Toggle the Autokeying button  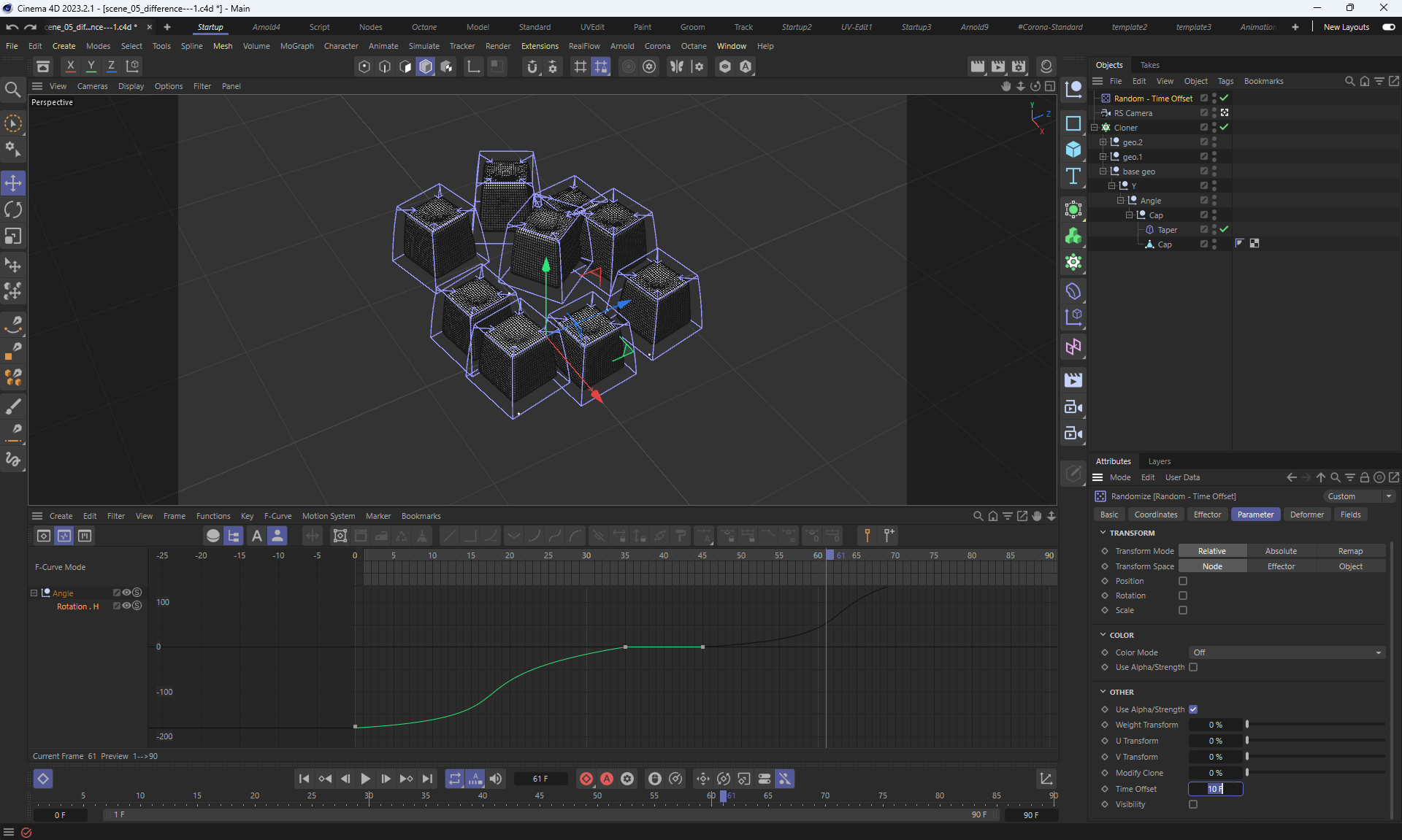coord(606,779)
